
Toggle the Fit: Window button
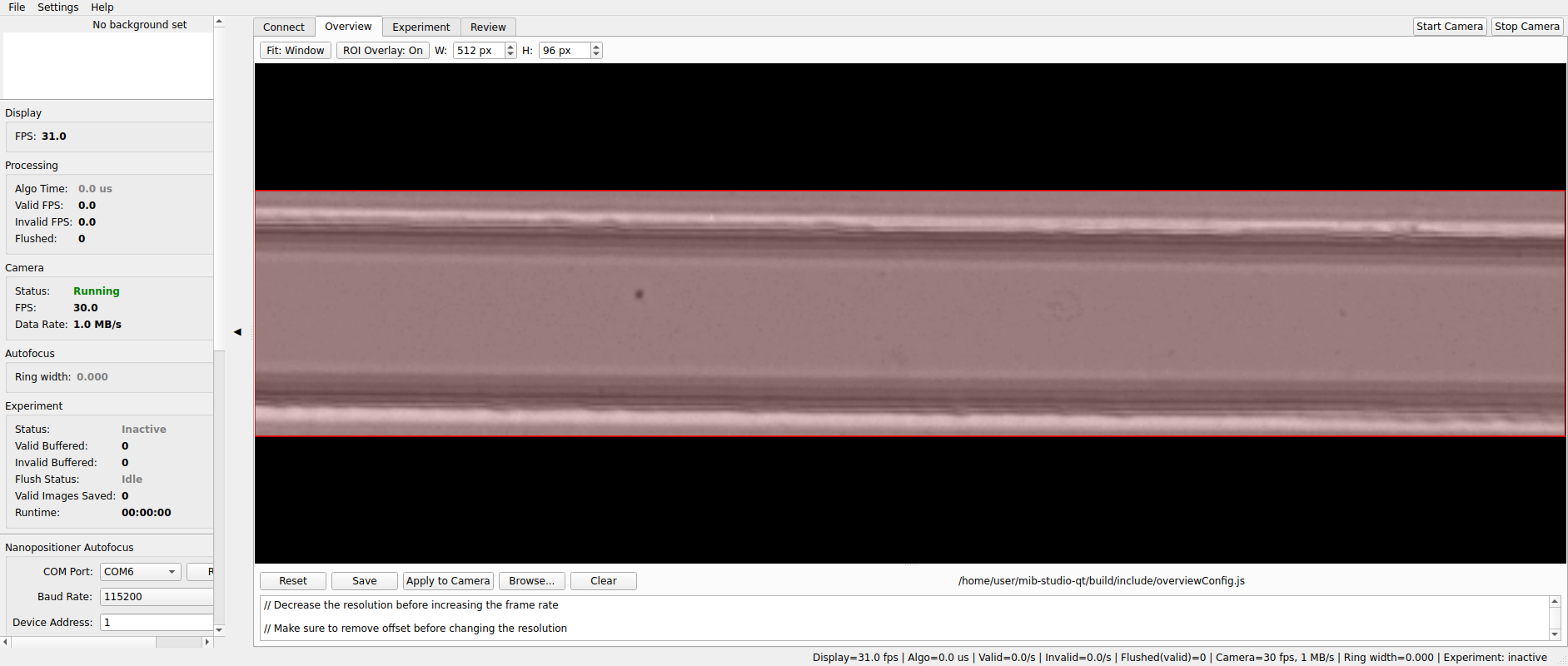(x=296, y=50)
